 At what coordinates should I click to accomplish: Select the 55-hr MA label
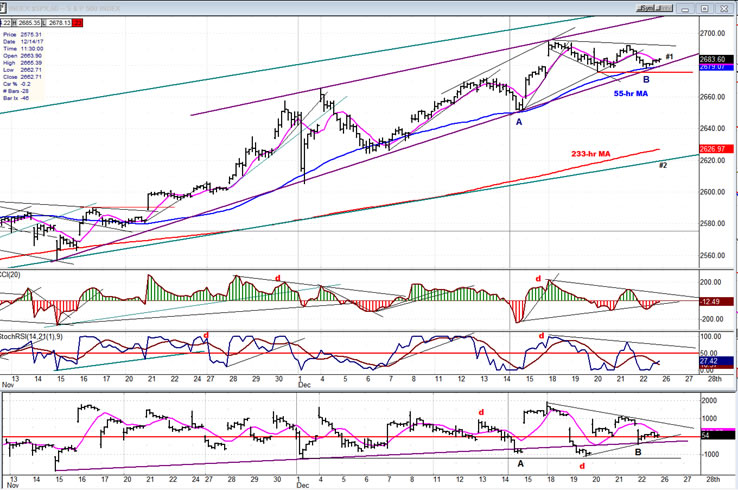pyautogui.click(x=632, y=93)
